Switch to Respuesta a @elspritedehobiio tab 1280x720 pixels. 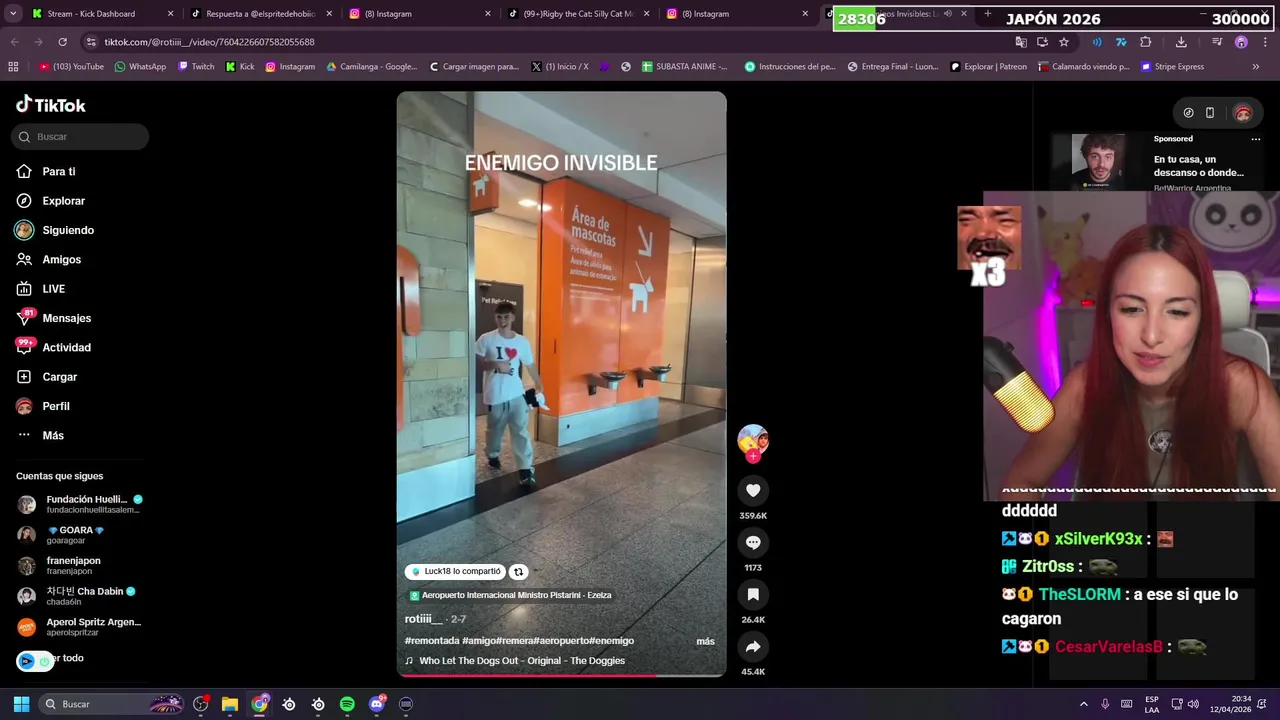click(x=260, y=14)
